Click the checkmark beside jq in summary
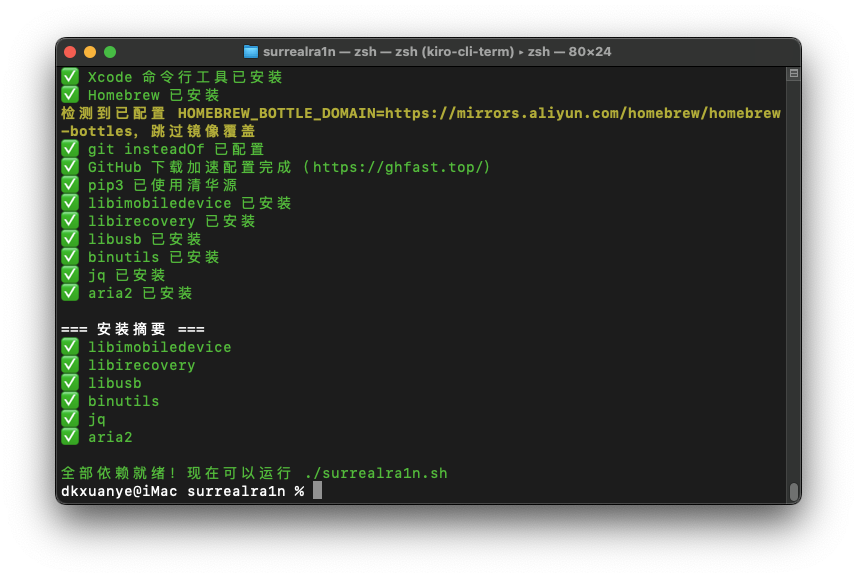857x578 pixels. point(70,419)
